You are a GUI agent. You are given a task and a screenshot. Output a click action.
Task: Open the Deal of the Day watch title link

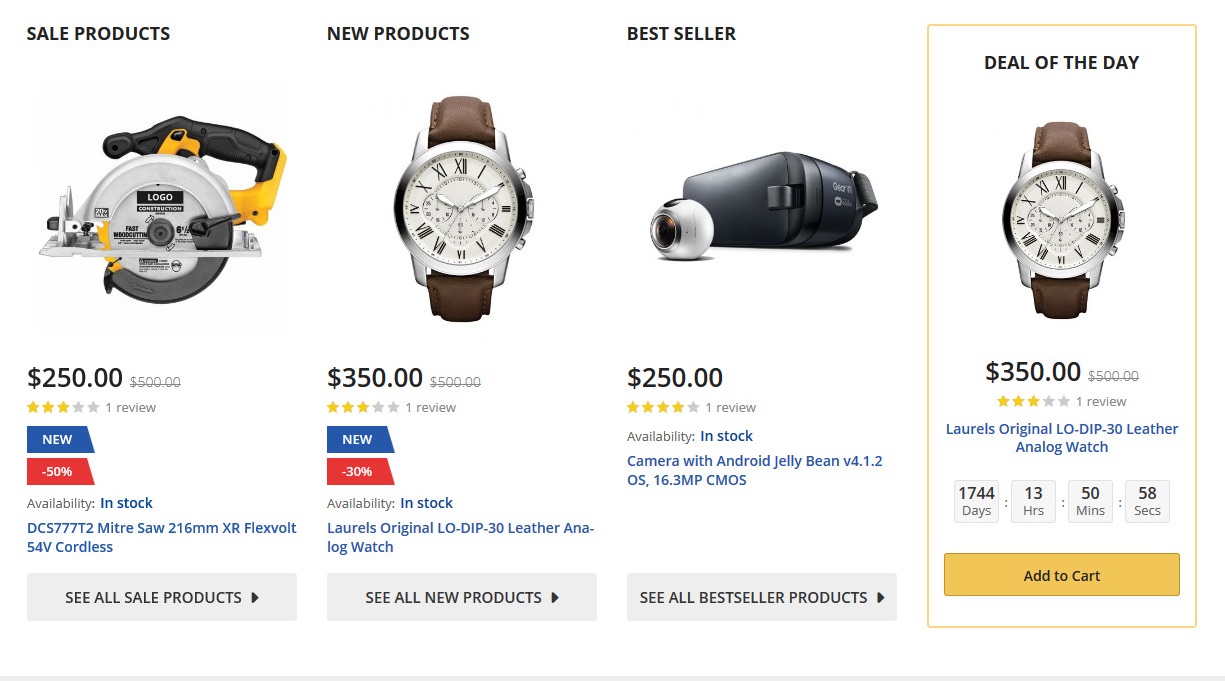1062,438
